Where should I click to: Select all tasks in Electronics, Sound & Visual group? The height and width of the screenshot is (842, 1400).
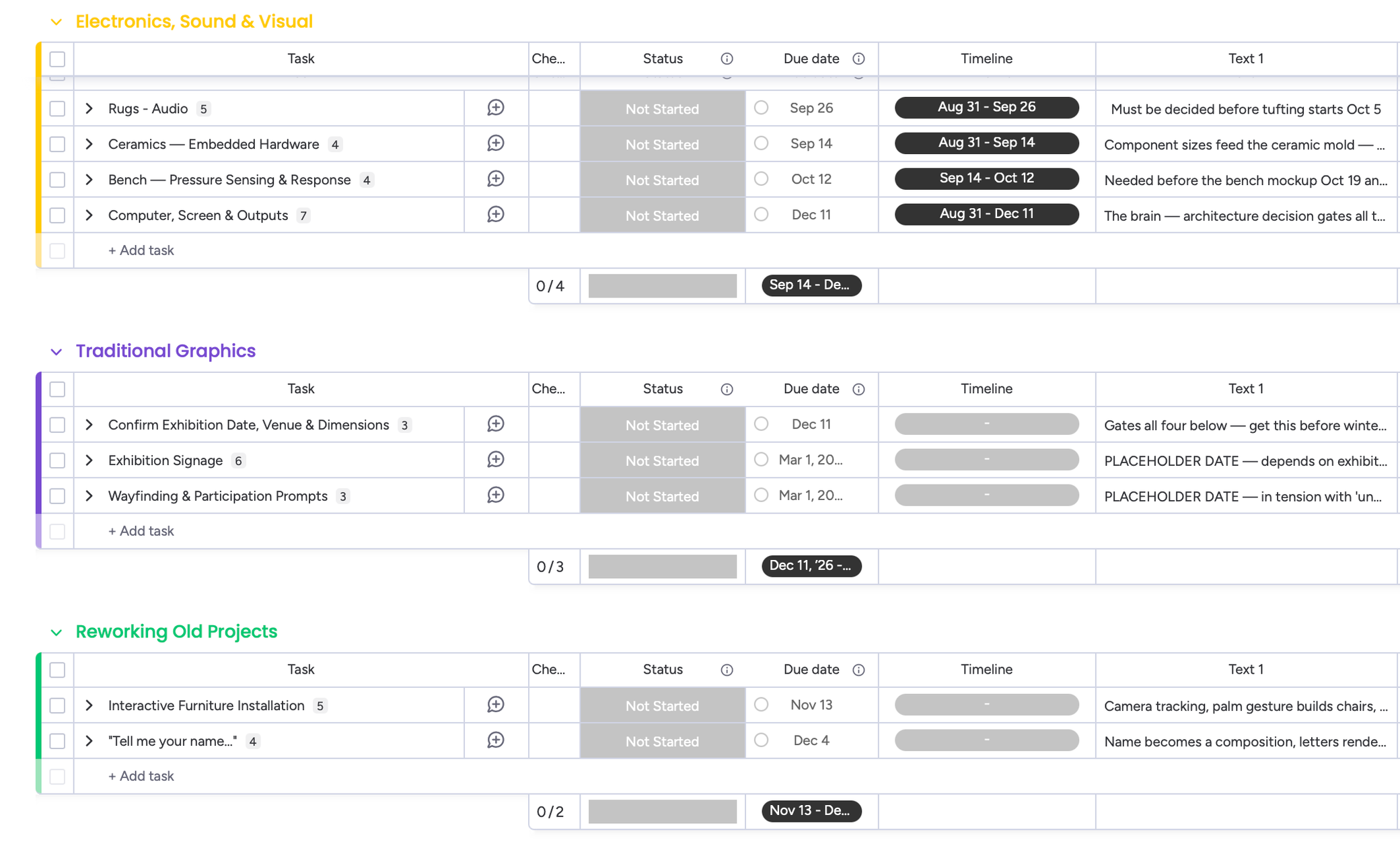[x=57, y=59]
